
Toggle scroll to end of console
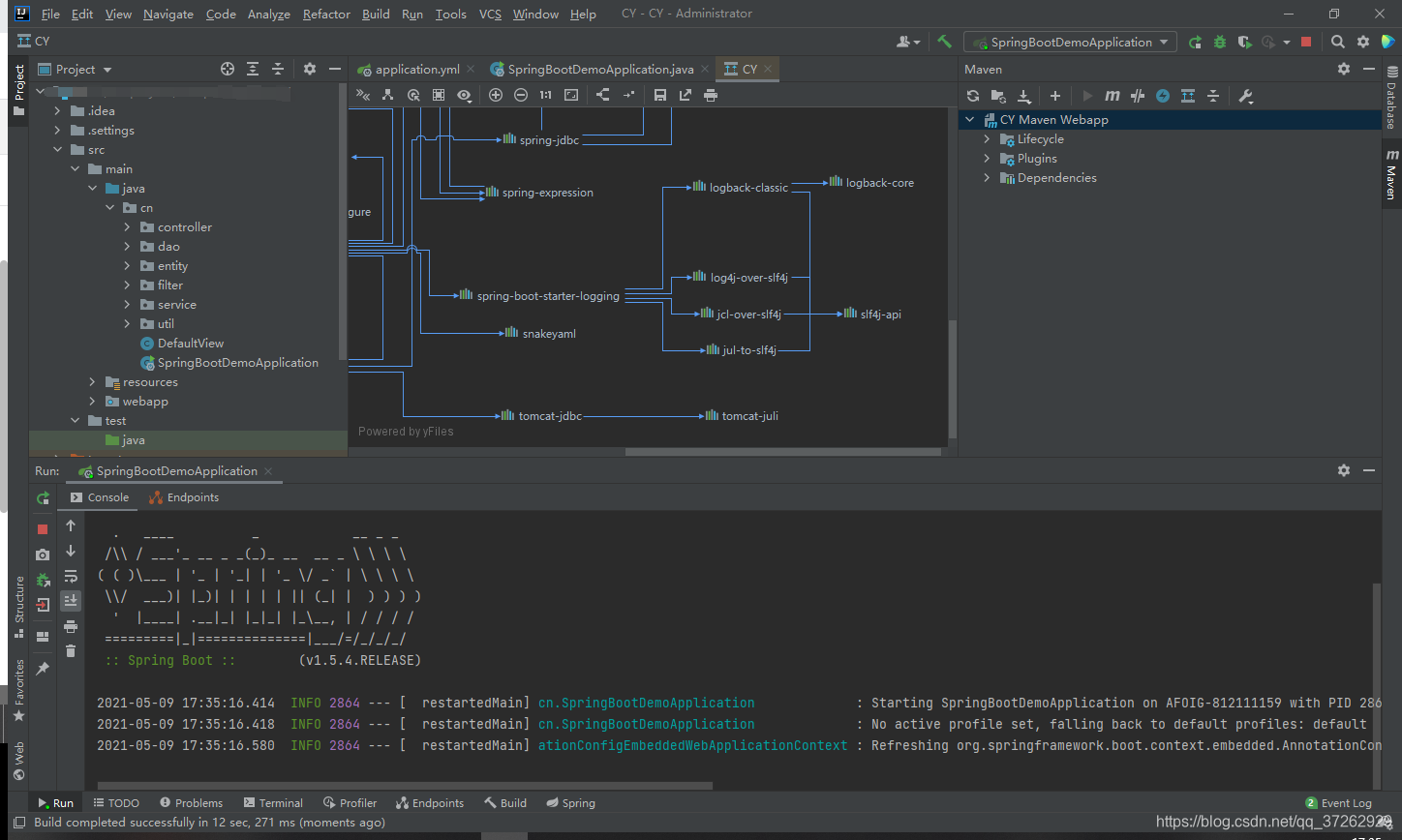71,601
